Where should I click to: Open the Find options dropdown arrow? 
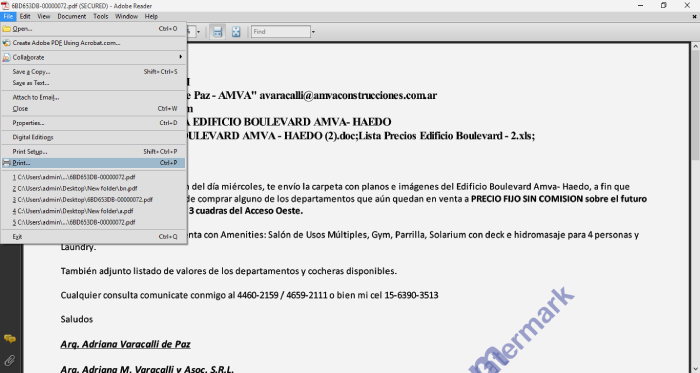tap(313, 32)
